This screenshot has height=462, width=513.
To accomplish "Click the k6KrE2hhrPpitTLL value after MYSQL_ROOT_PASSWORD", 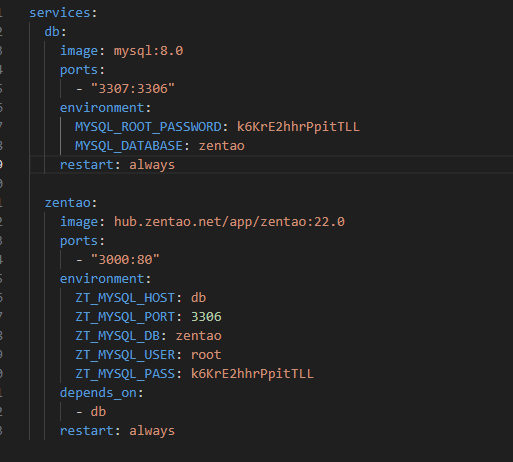I will 298,127.
